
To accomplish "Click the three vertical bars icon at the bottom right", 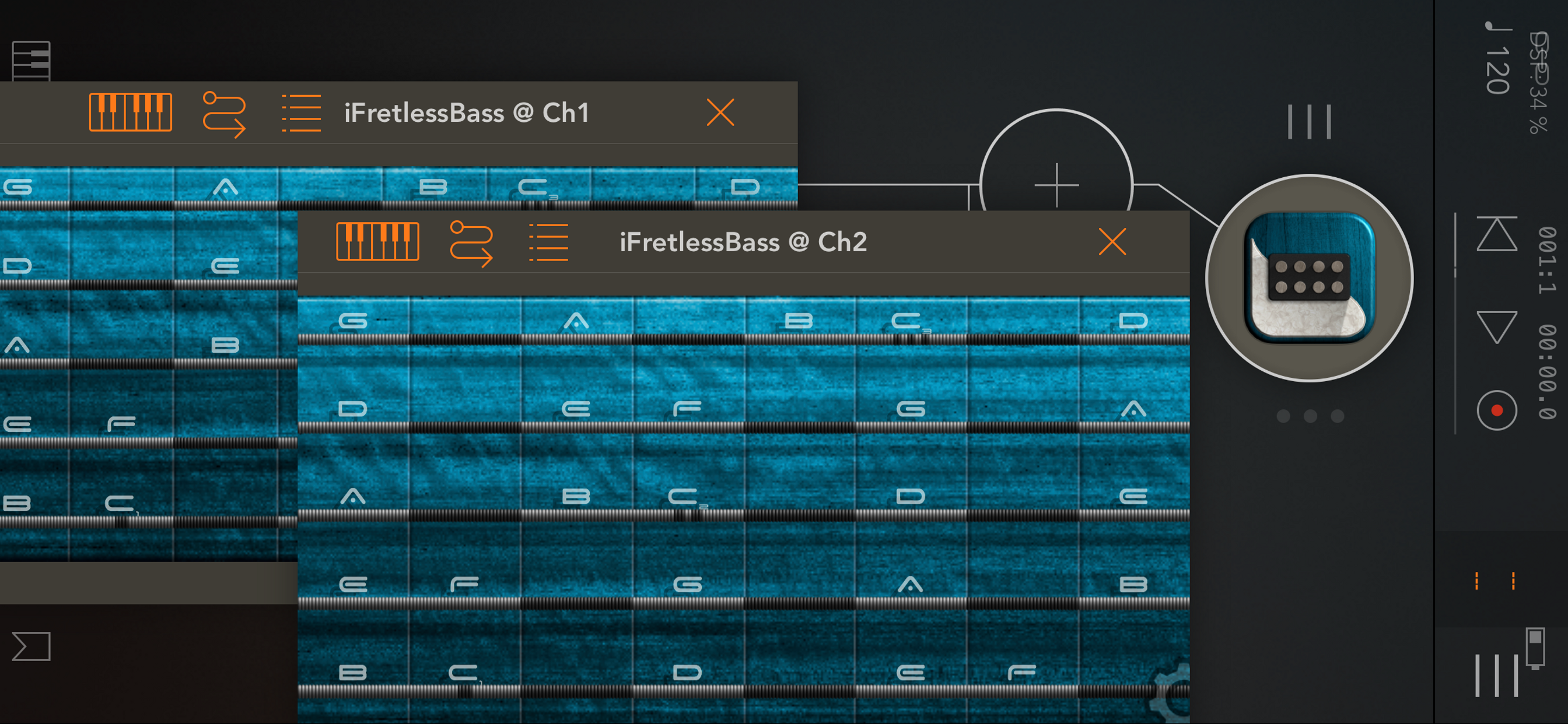I will [1497, 676].
